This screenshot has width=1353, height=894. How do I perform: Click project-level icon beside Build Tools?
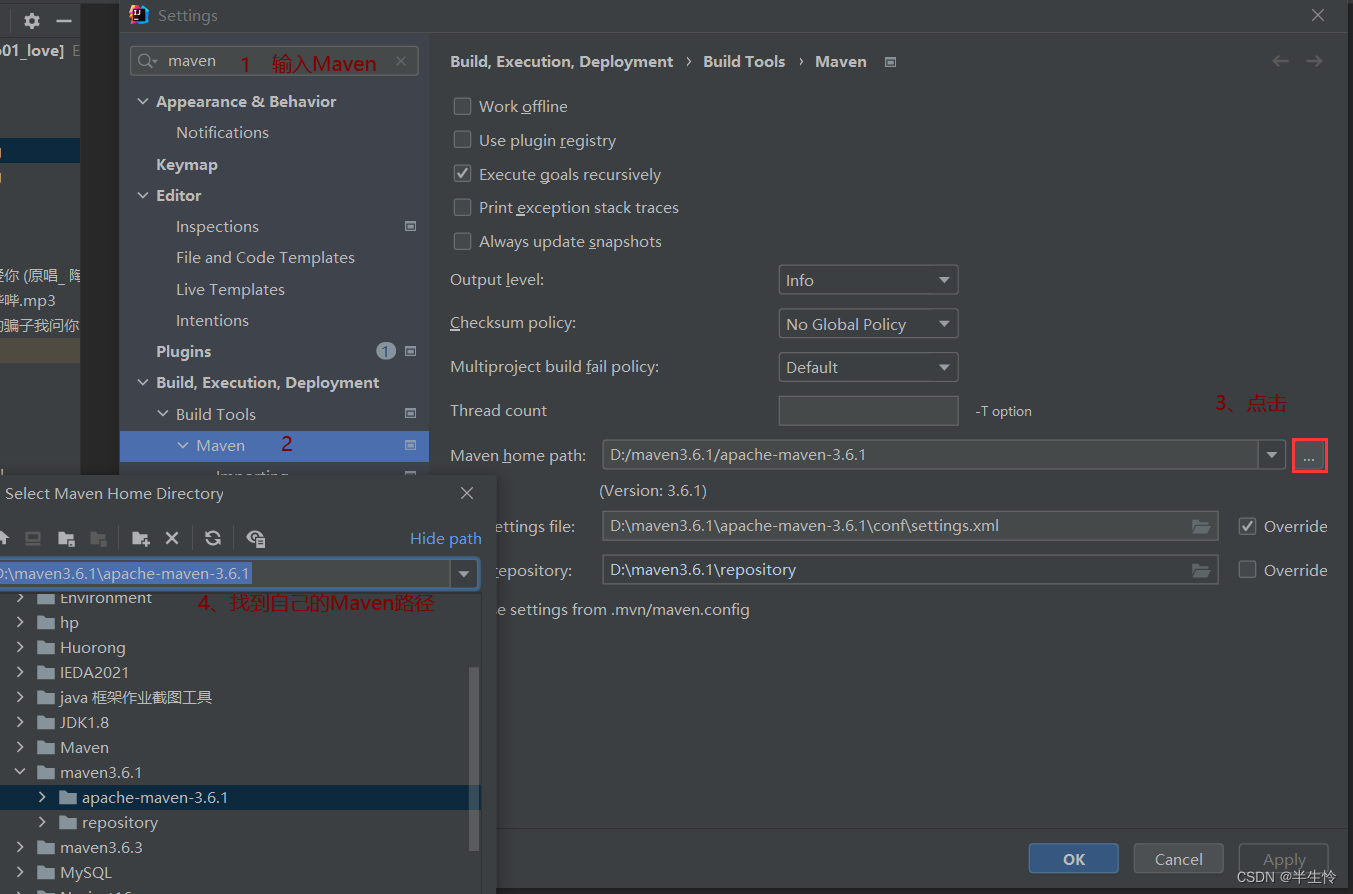tap(410, 413)
